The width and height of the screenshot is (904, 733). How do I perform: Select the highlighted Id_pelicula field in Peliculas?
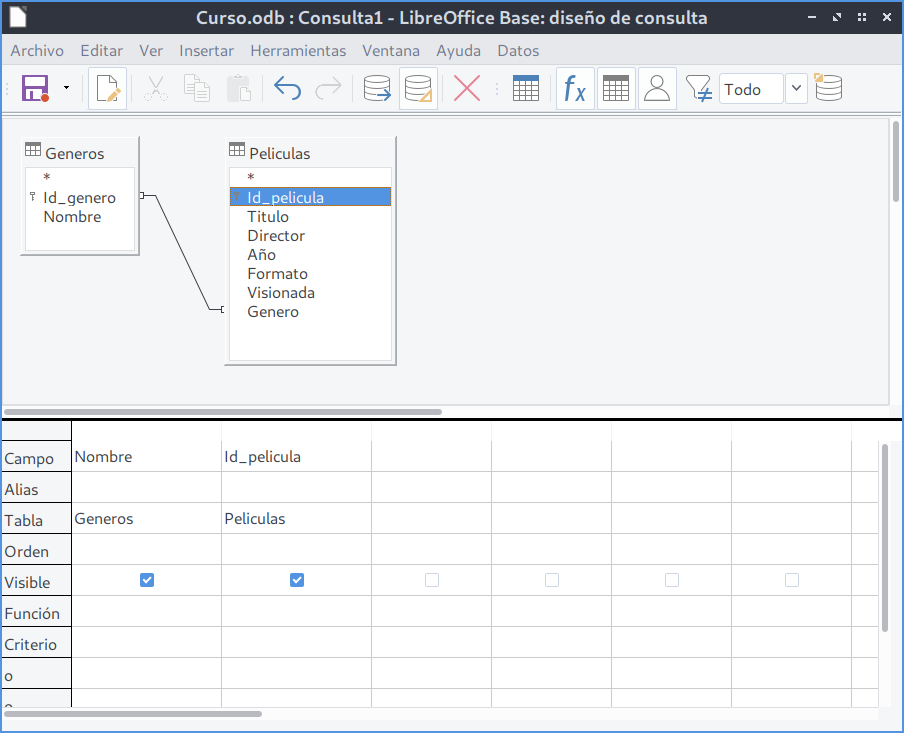tap(310, 197)
